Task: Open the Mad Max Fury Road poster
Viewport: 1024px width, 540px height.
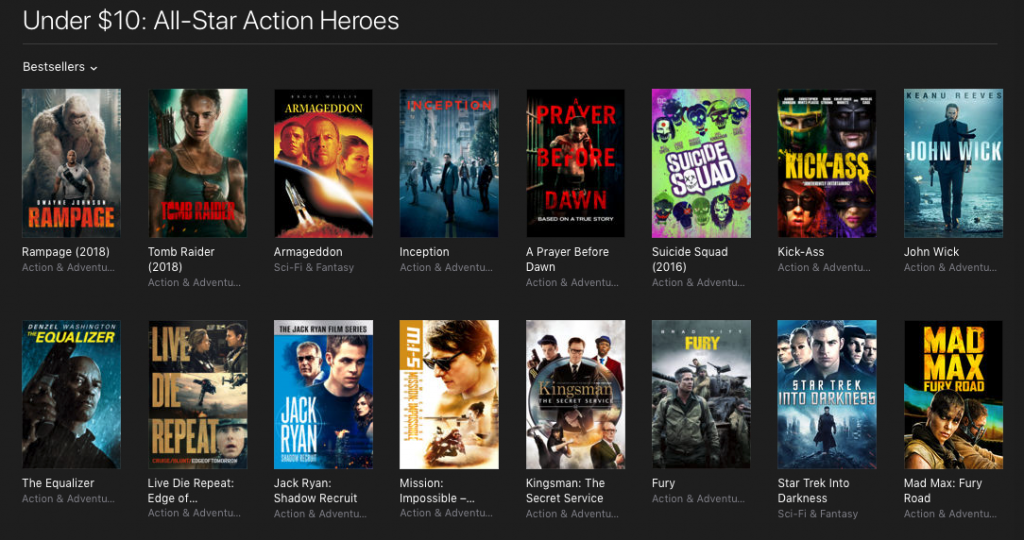Action: [953, 394]
